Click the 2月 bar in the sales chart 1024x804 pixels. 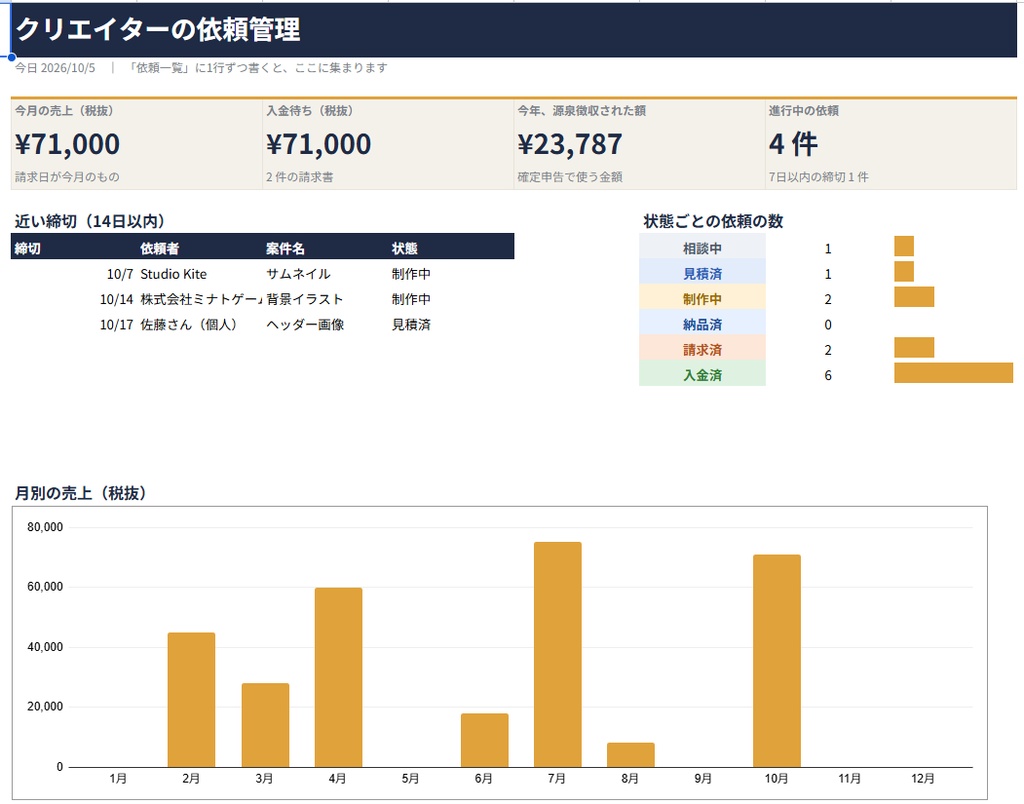pyautogui.click(x=191, y=699)
